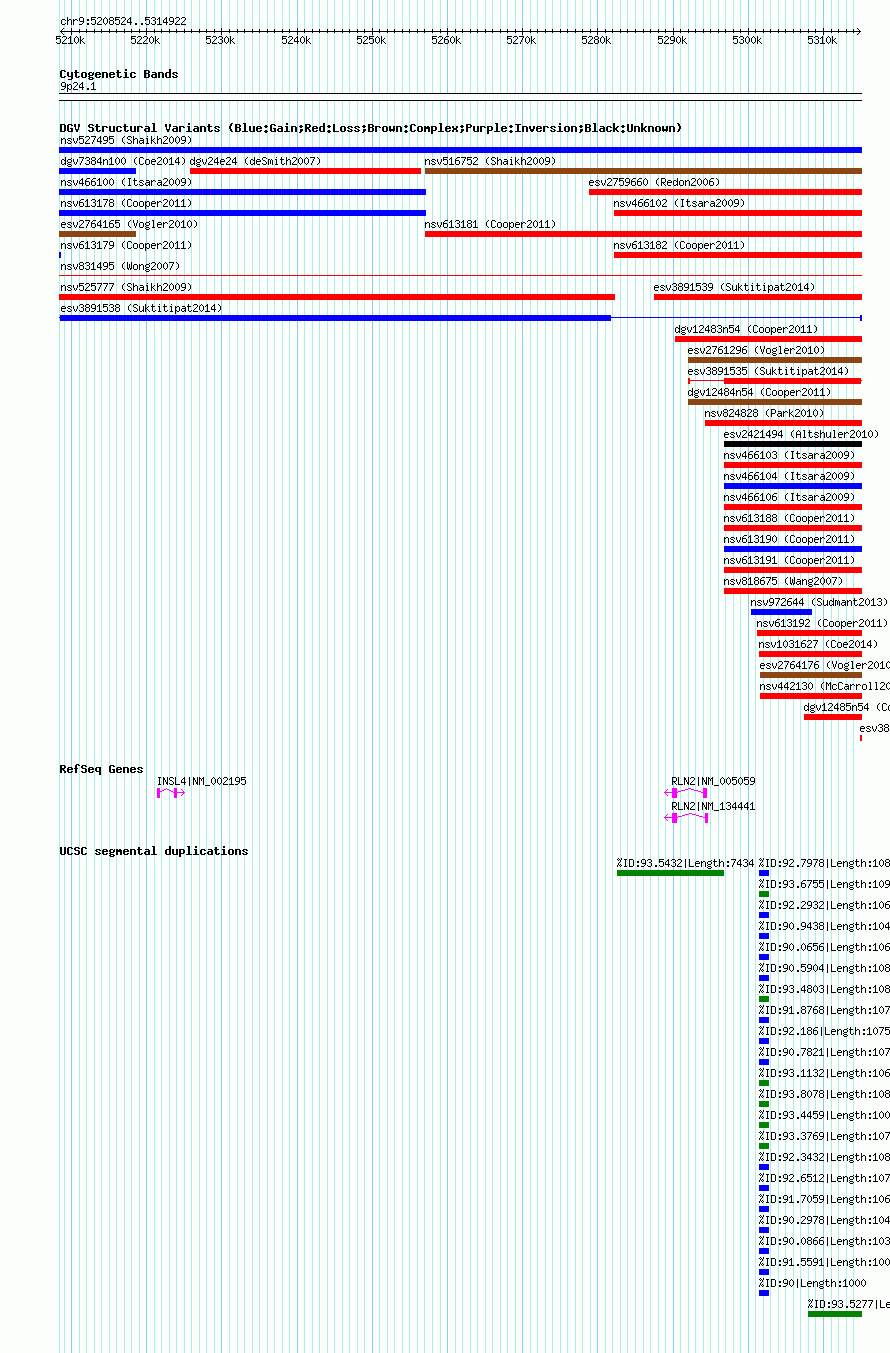Screen dimensions: 890x1353
Task: Select nsv613182 (Cooper2011) label
Action: 680,245
